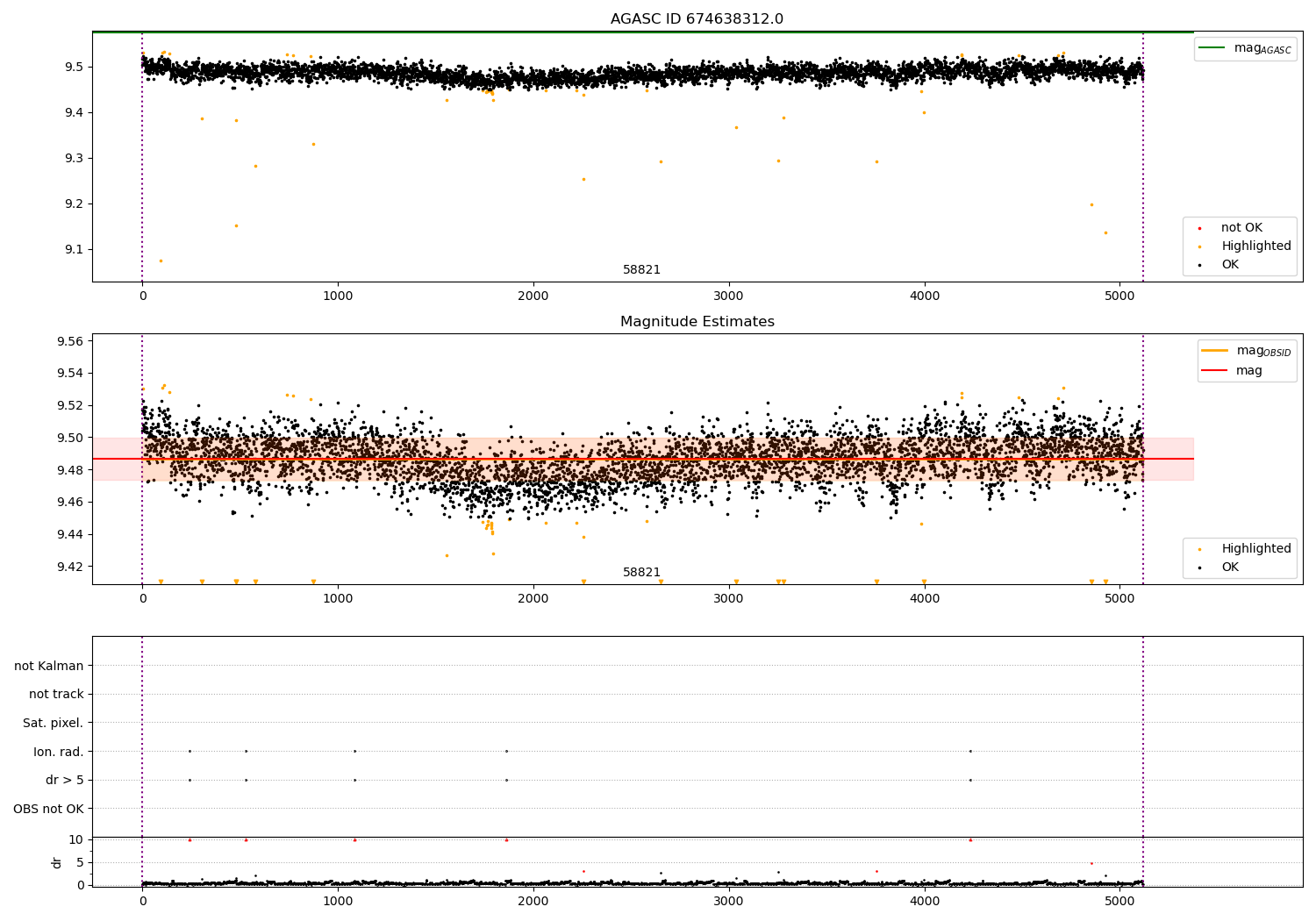Click the 'Sat. pixel.' row label
This screenshot has width=1316, height=921.
tap(54, 724)
